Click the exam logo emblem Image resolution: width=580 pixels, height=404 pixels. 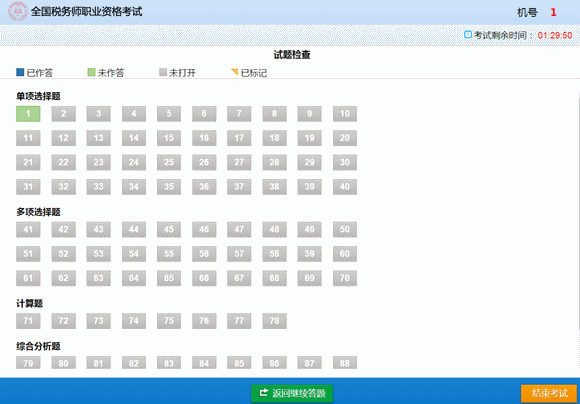pos(18,11)
